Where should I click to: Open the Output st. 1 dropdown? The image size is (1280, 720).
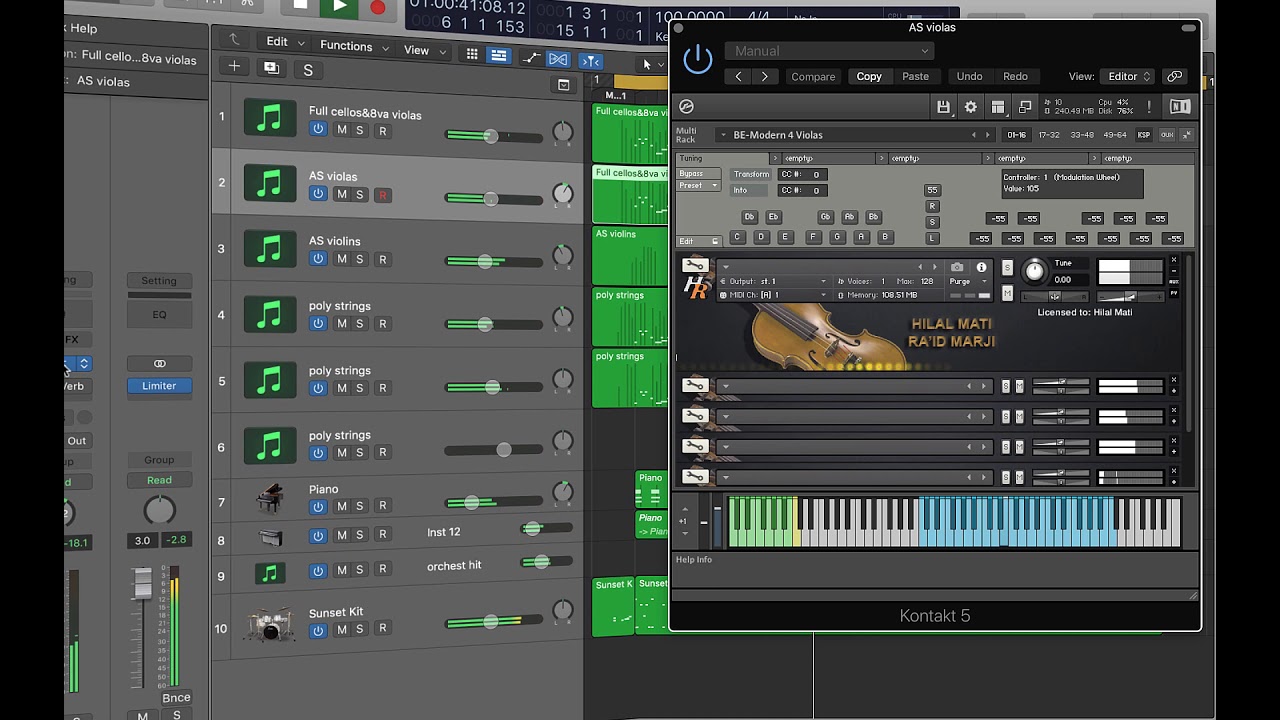[773, 282]
